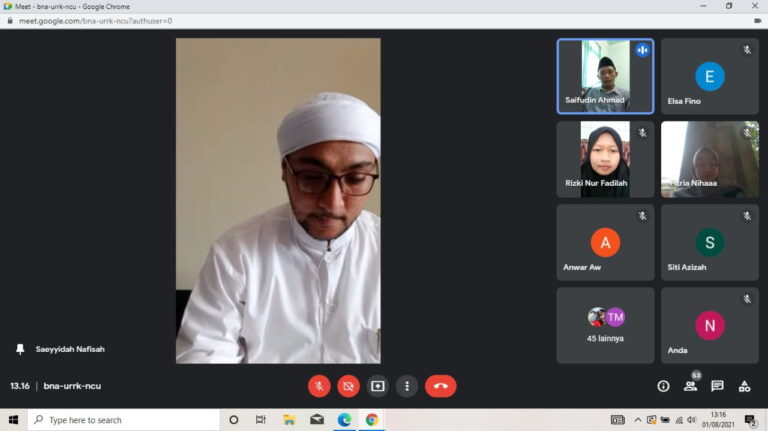
Task: Click the muted mic icon on Anda tile
Action: 747,299
